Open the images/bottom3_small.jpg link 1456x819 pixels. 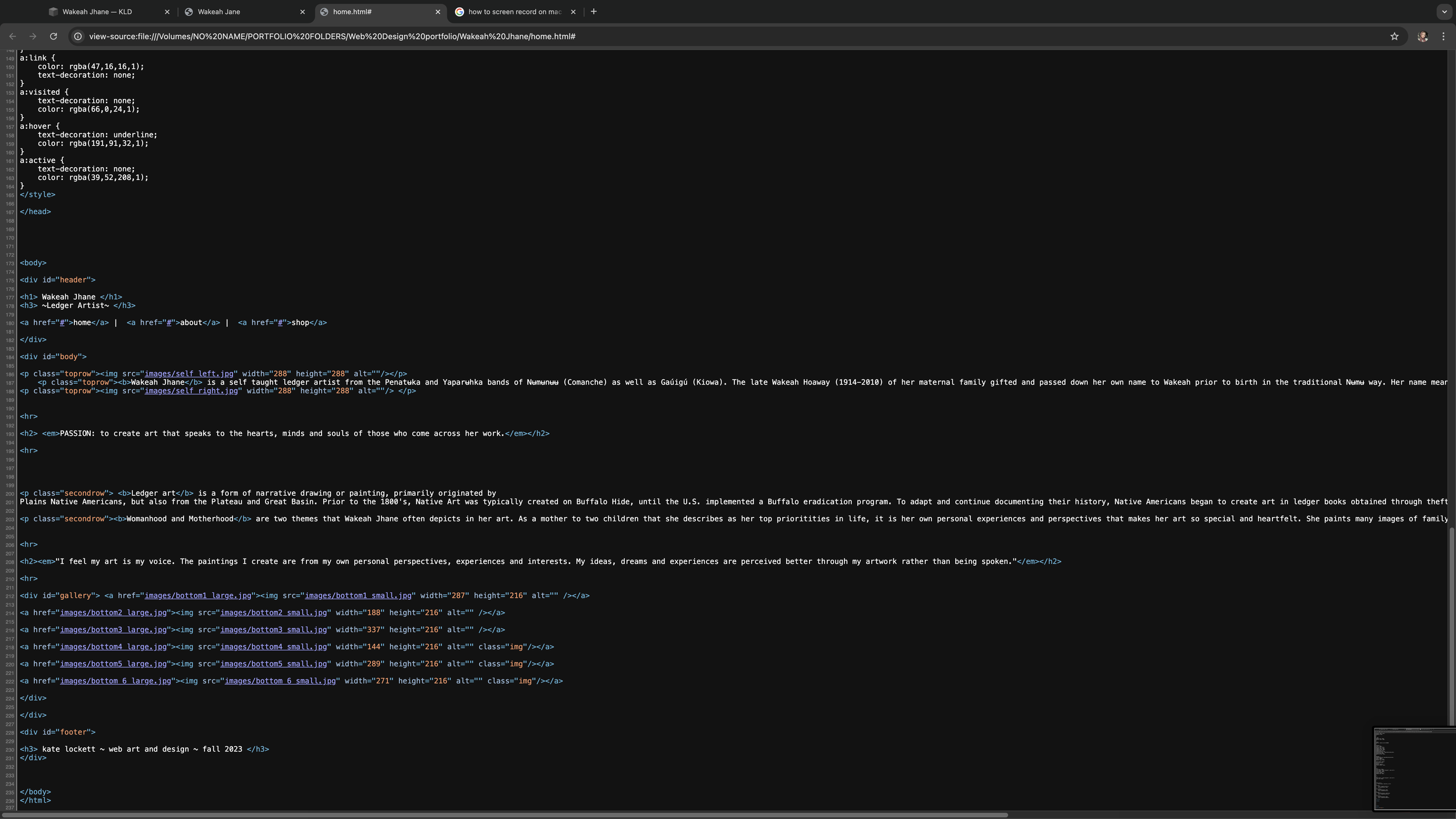tap(274, 629)
